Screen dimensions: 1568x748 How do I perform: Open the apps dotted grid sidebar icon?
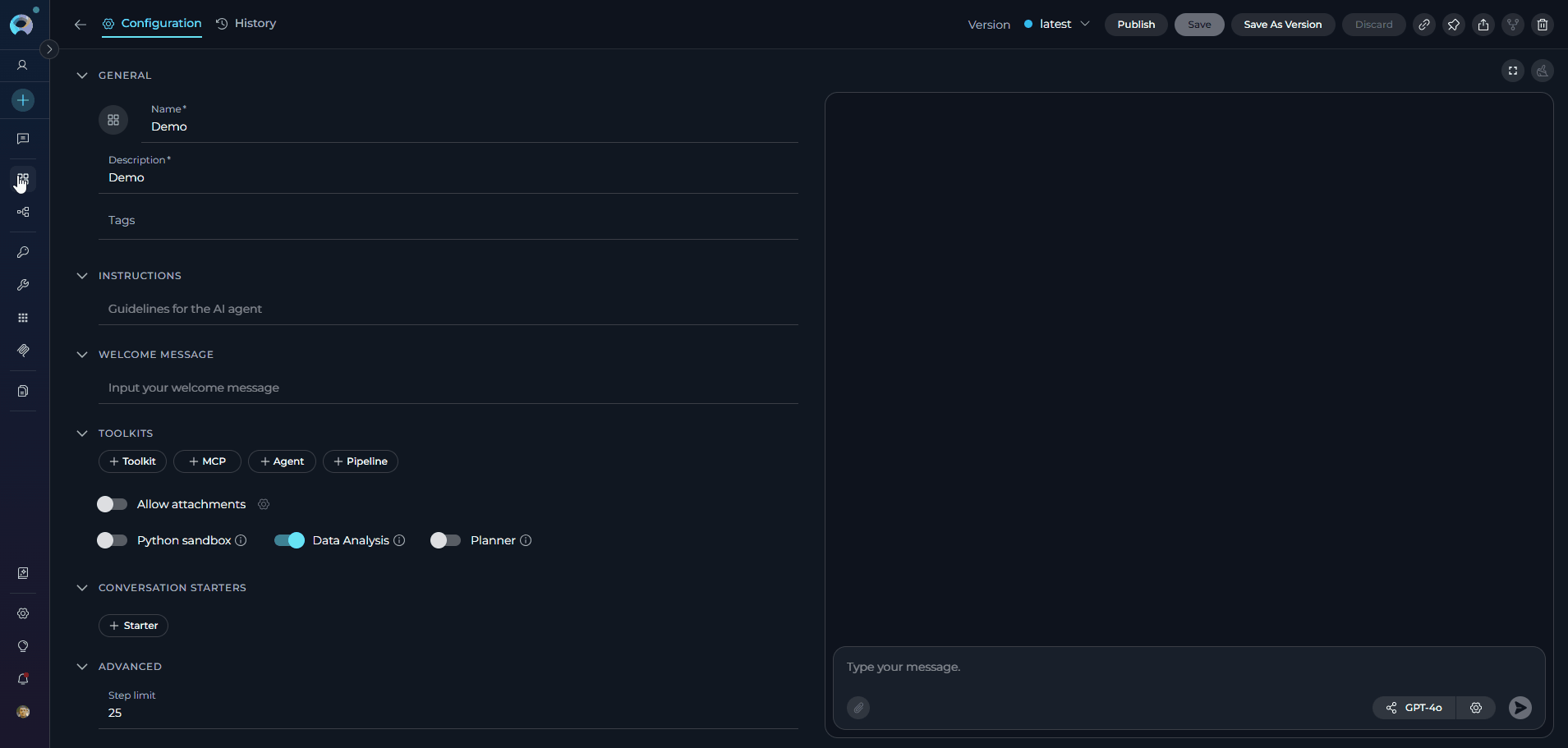click(23, 318)
